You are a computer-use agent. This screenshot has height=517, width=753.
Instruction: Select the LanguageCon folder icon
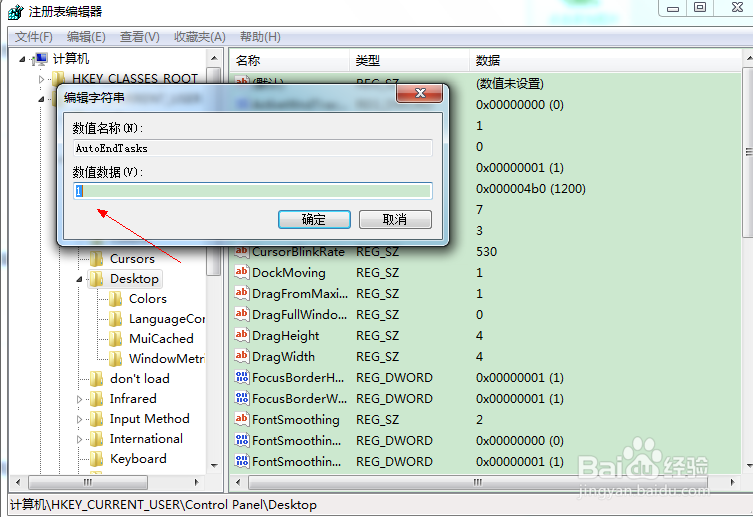(x=115, y=319)
